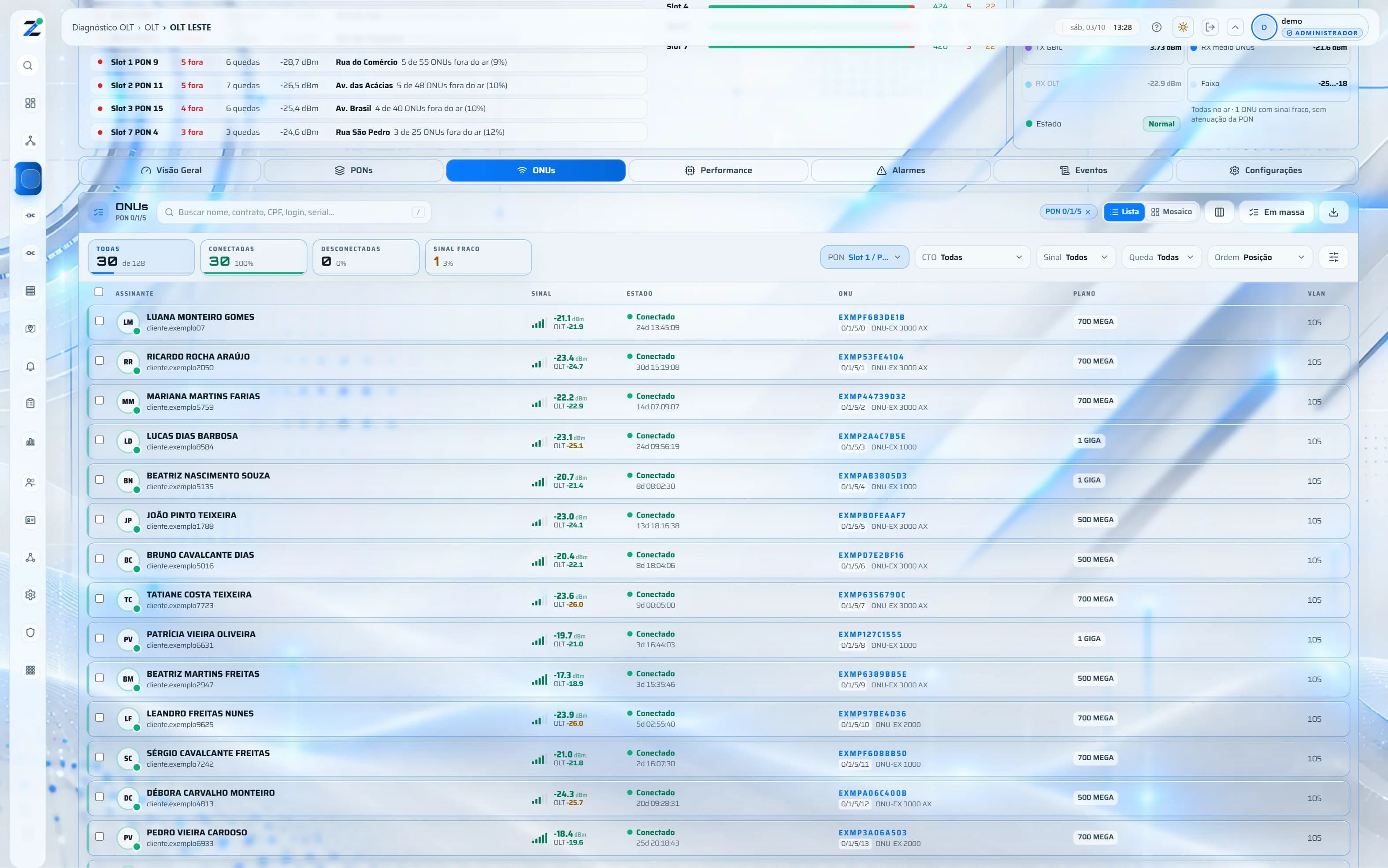This screenshot has width=1388, height=868.
Task: Open the PONs tab
Action: coord(353,171)
